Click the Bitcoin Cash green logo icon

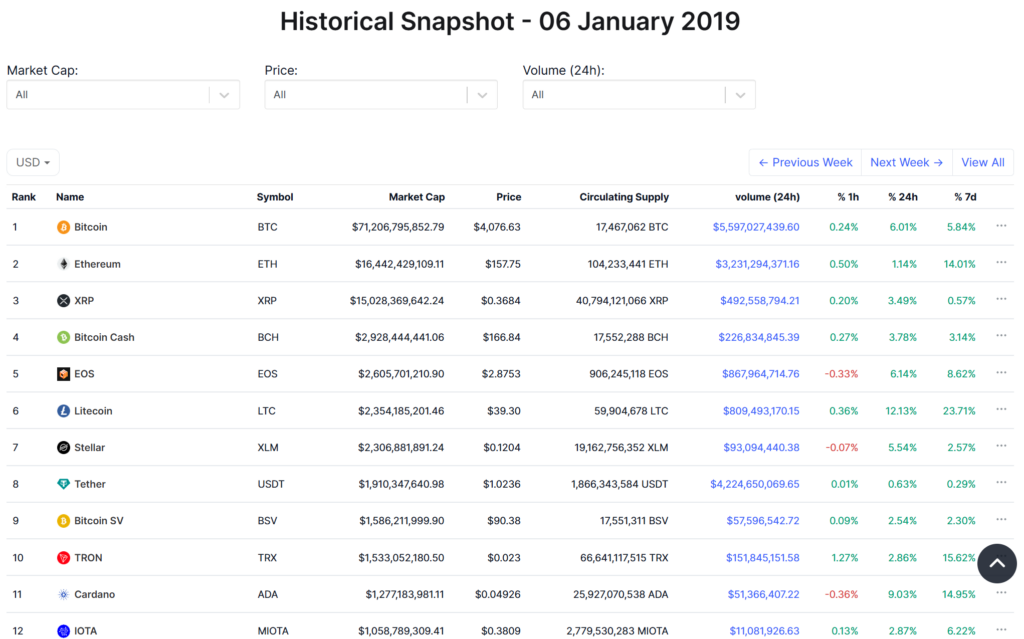tap(63, 337)
